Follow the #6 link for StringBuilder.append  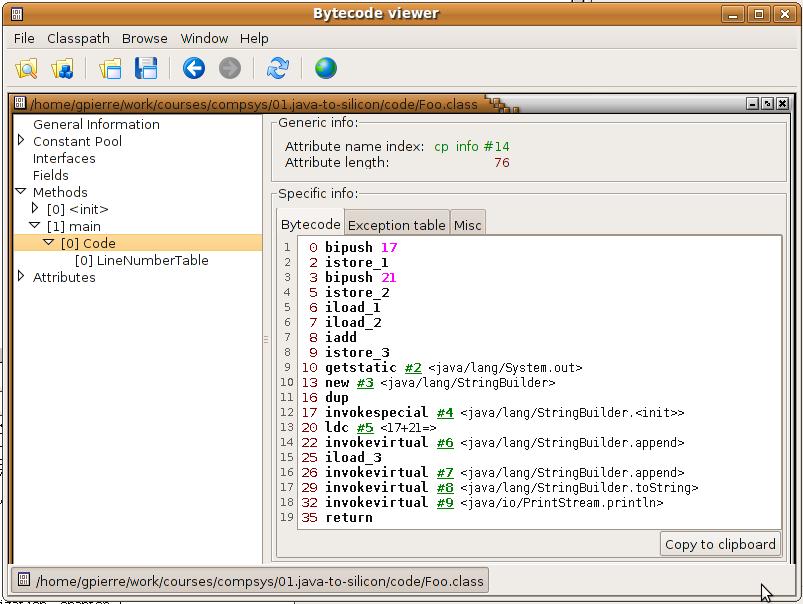(x=445, y=443)
